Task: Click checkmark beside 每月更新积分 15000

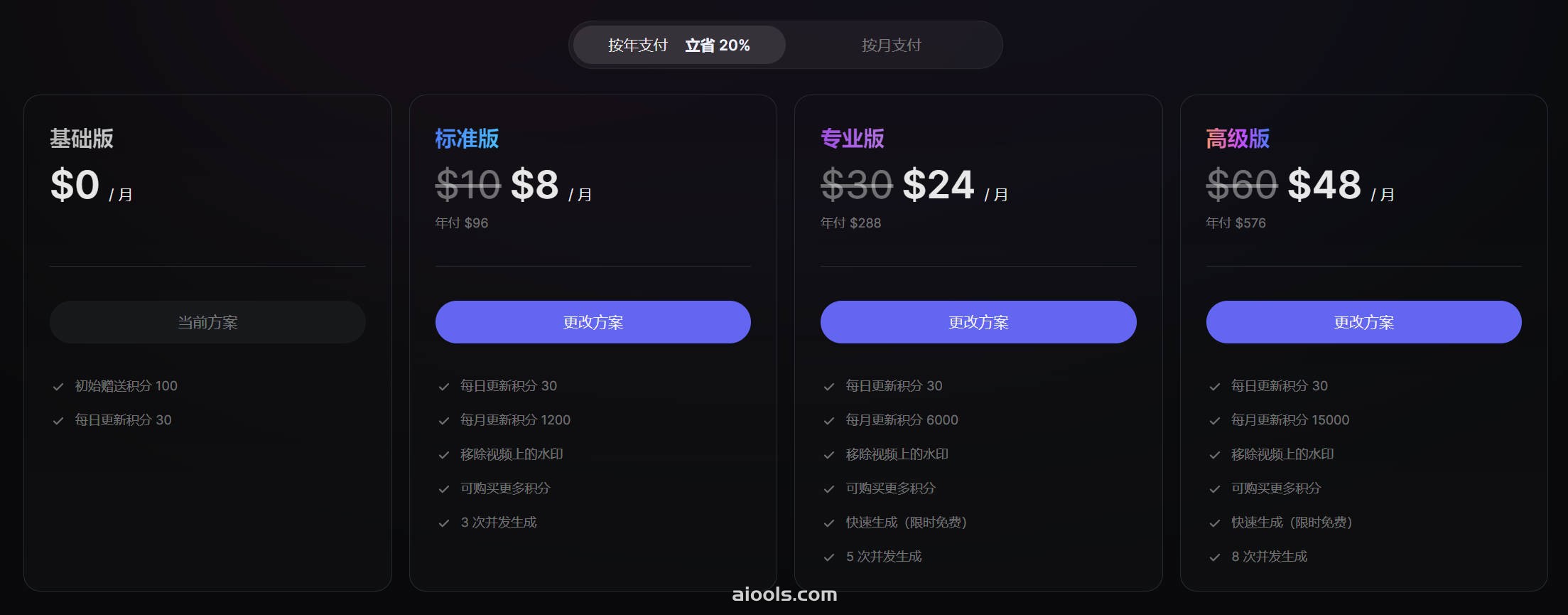Action: coord(1215,421)
